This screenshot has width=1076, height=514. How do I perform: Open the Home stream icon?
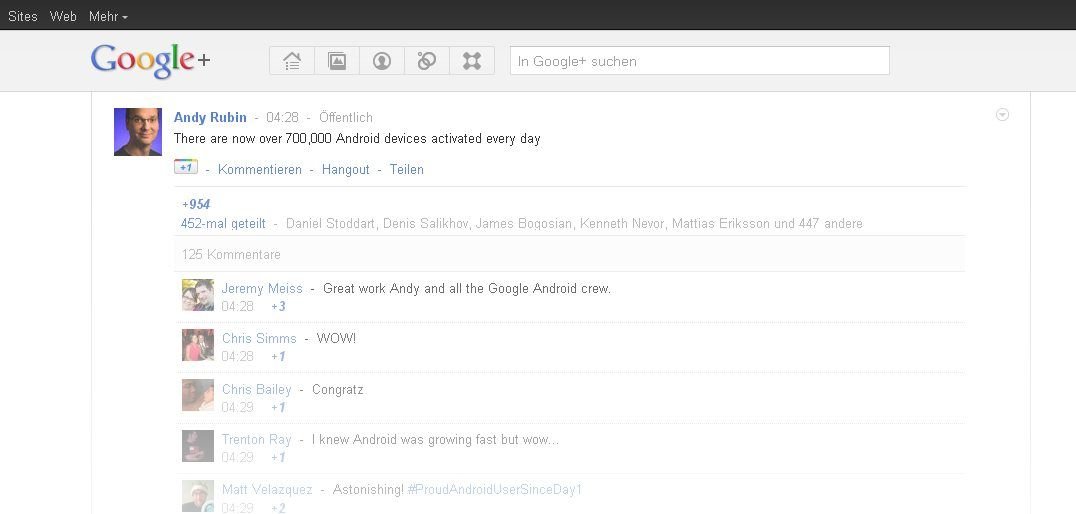click(292, 61)
